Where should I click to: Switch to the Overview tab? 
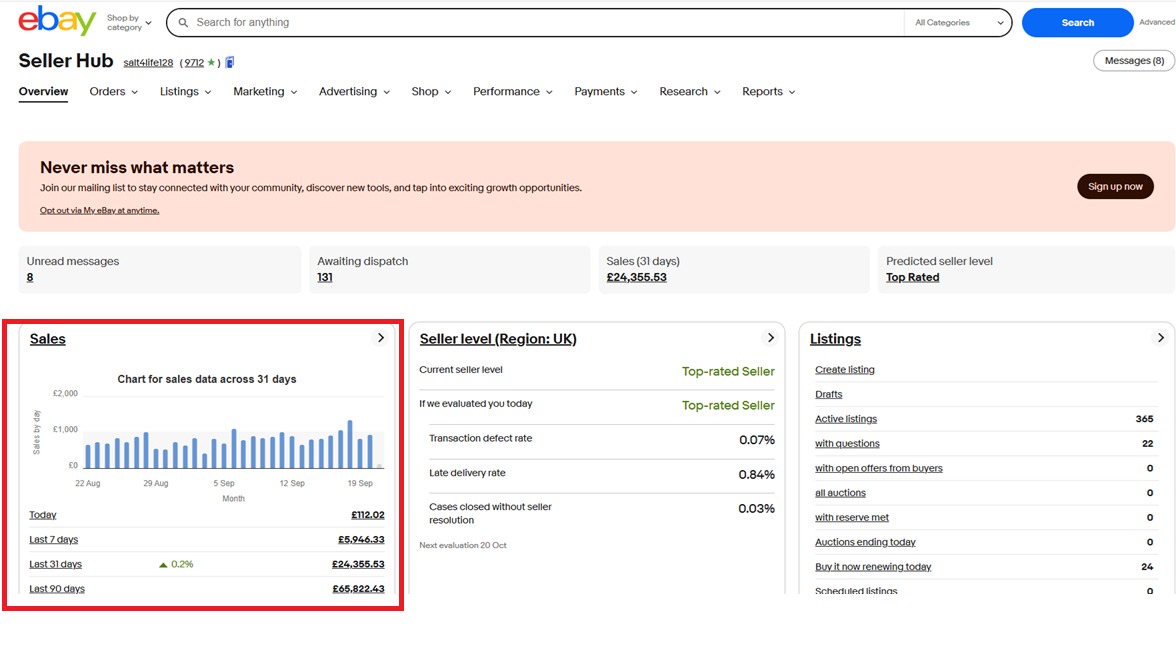click(43, 92)
